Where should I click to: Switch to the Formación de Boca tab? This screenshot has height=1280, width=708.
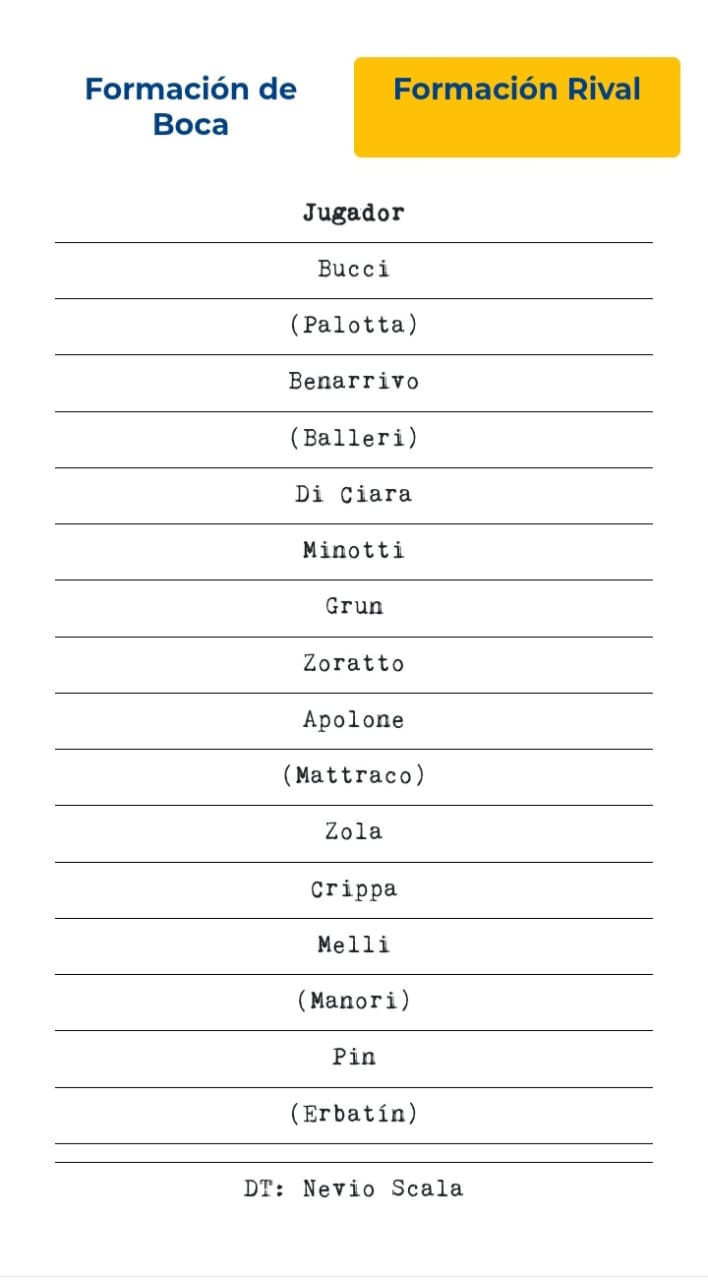point(190,107)
